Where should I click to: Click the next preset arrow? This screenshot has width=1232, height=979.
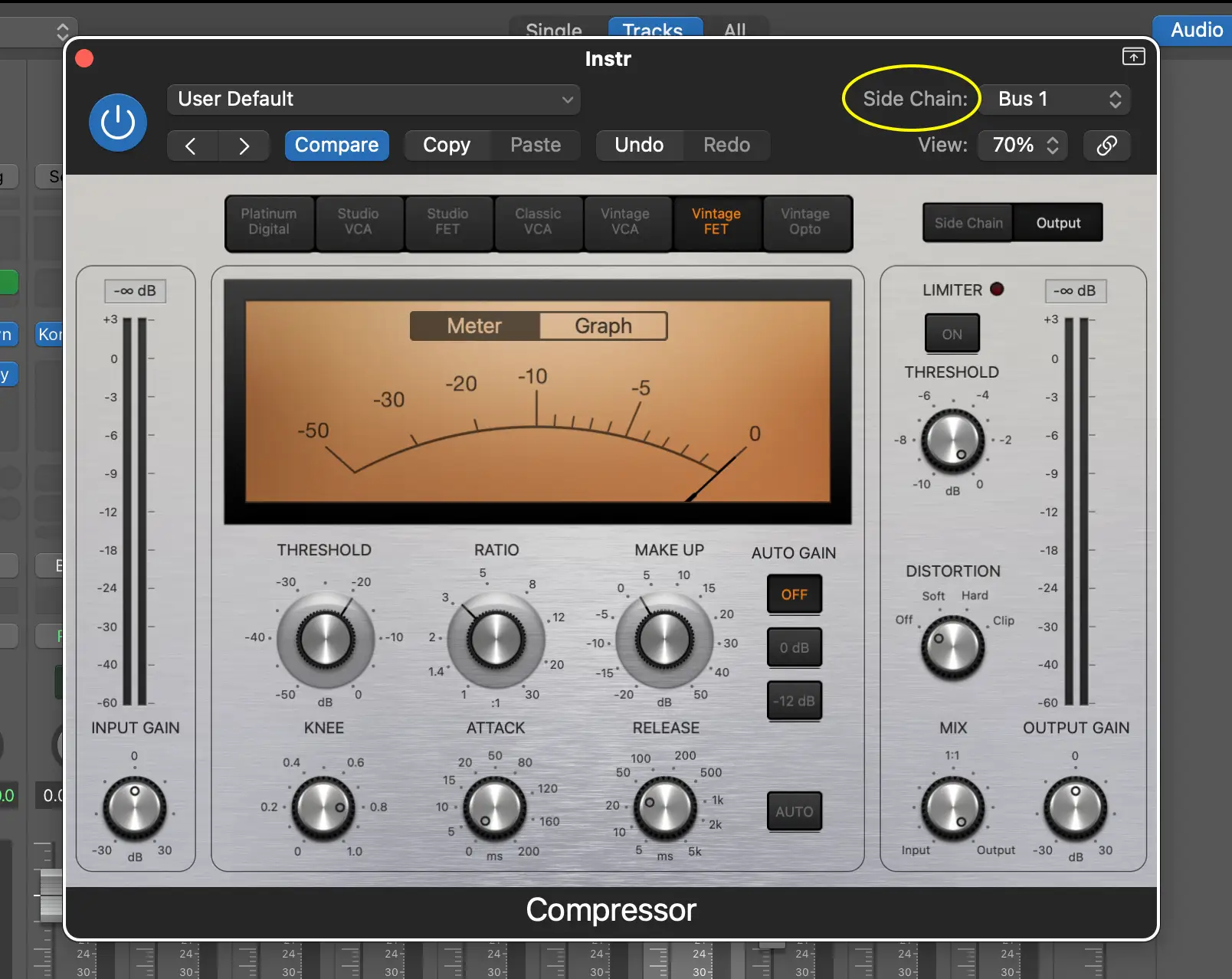pyautogui.click(x=244, y=146)
